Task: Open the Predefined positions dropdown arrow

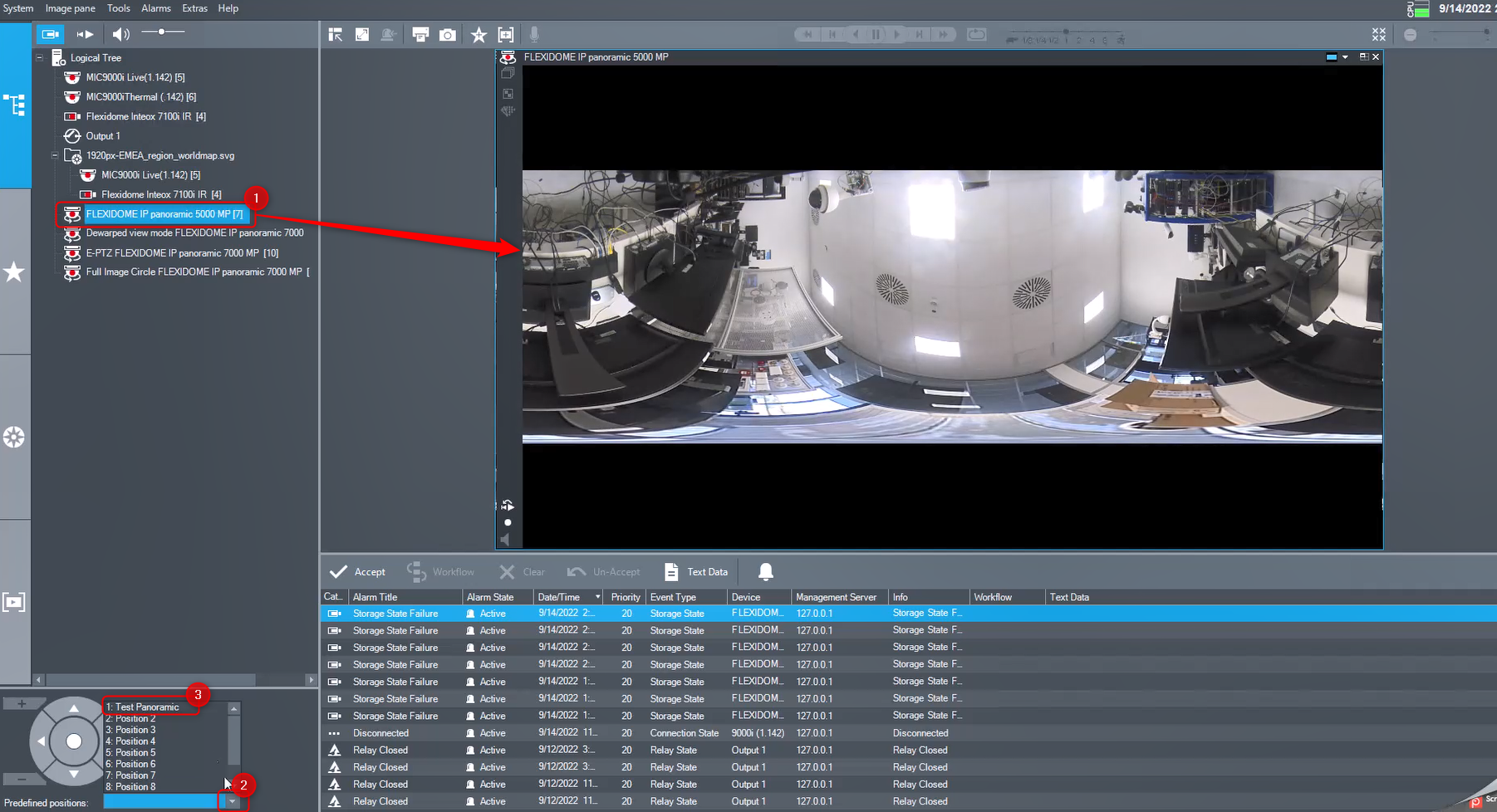Action: [x=233, y=802]
